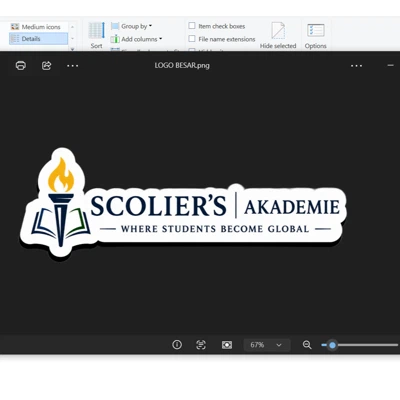400x400 pixels.
Task: Enable Item check boxes in Explorer ribbon
Action: (192, 26)
